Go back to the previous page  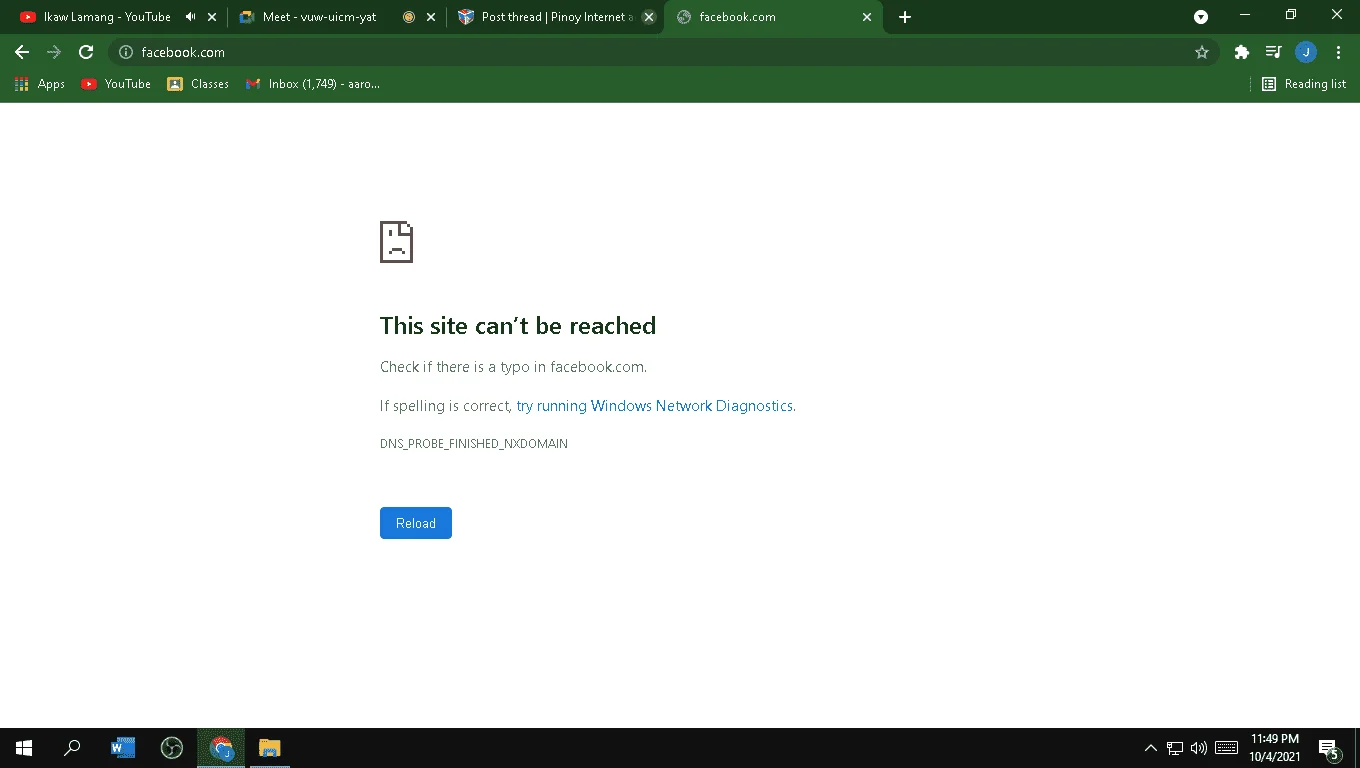[22, 52]
